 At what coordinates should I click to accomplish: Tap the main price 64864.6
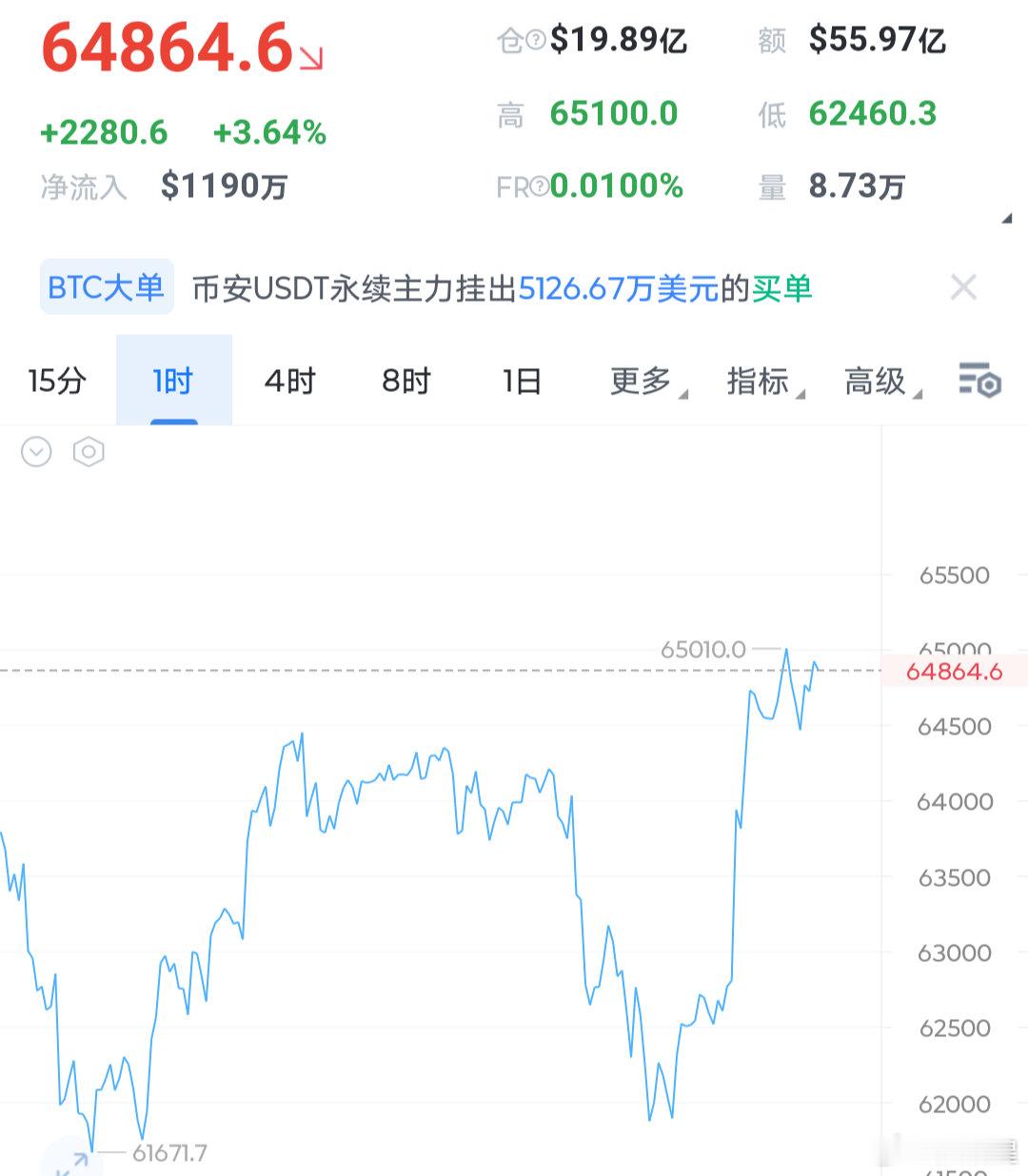pyautogui.click(x=167, y=47)
